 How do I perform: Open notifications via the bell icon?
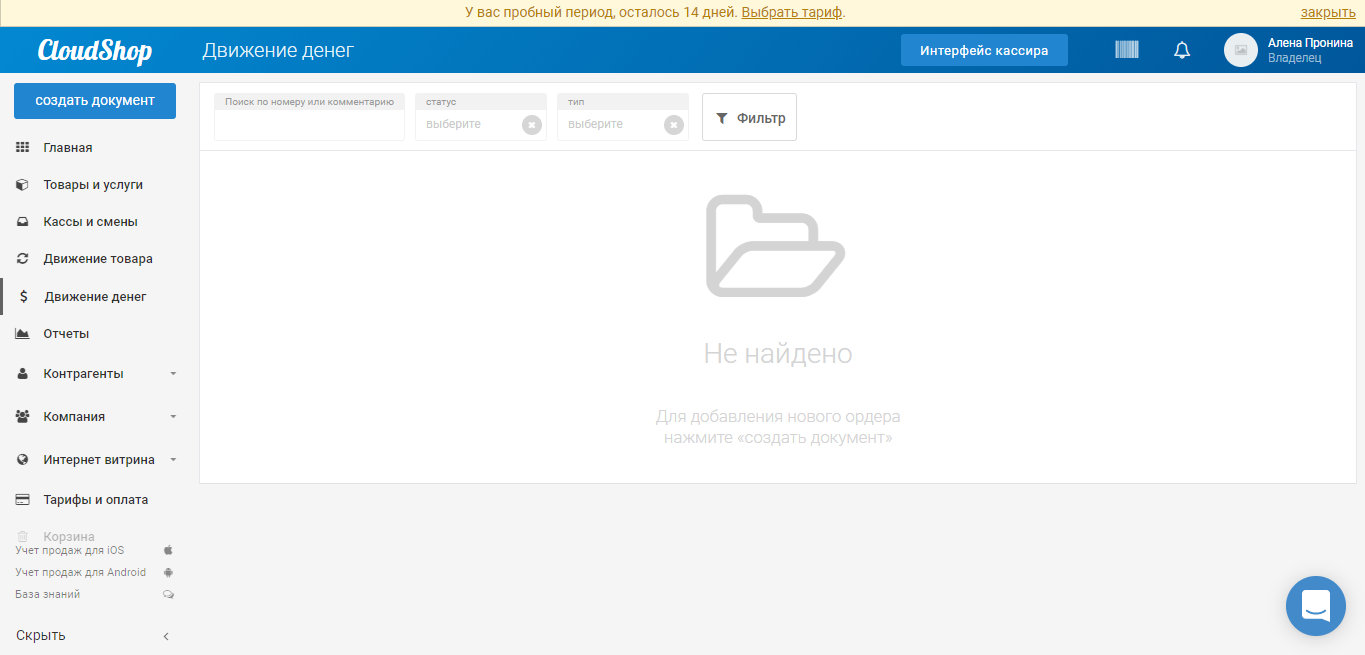(x=1181, y=49)
